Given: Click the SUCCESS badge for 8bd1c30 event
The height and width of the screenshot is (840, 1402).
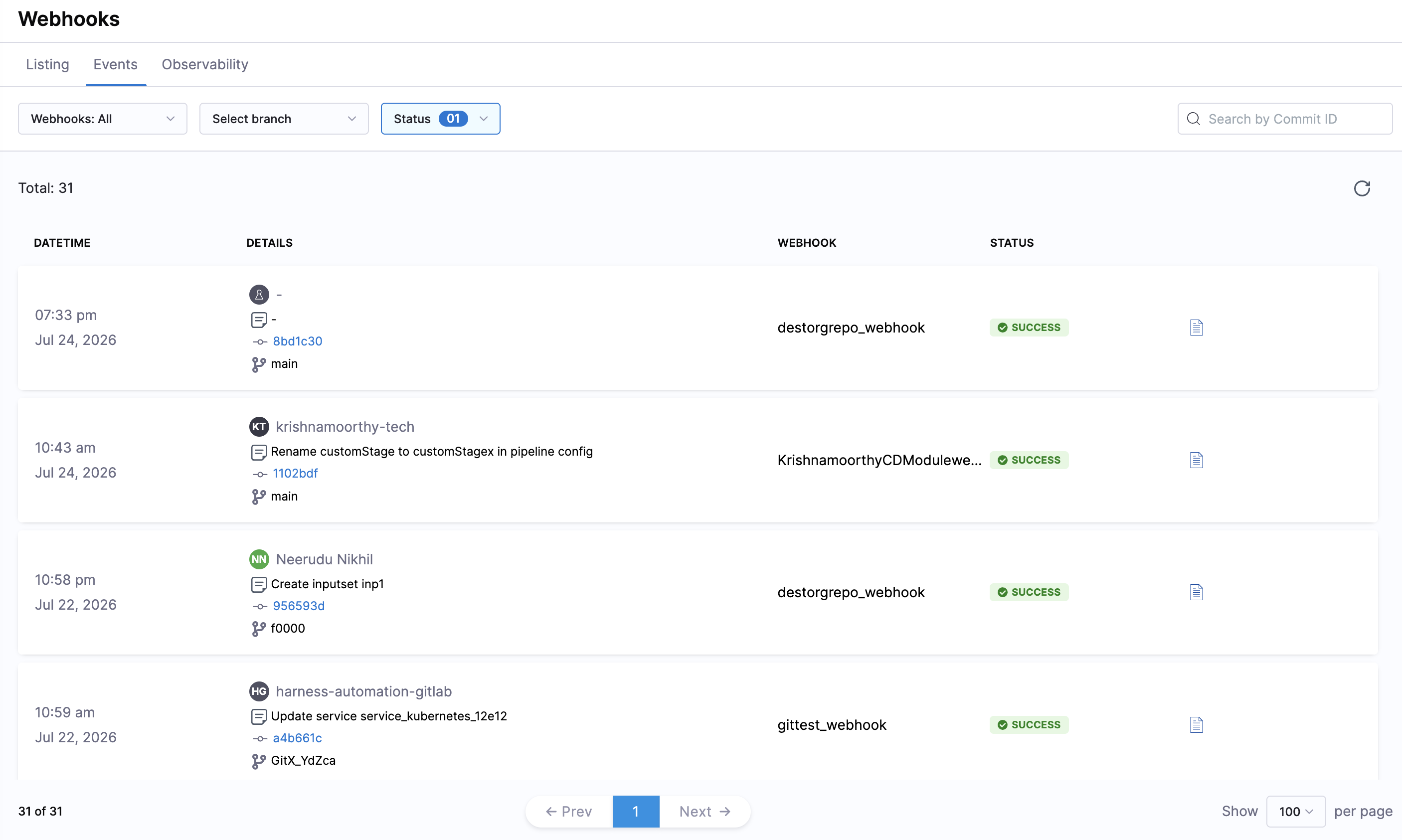Looking at the screenshot, I should pyautogui.click(x=1029, y=328).
